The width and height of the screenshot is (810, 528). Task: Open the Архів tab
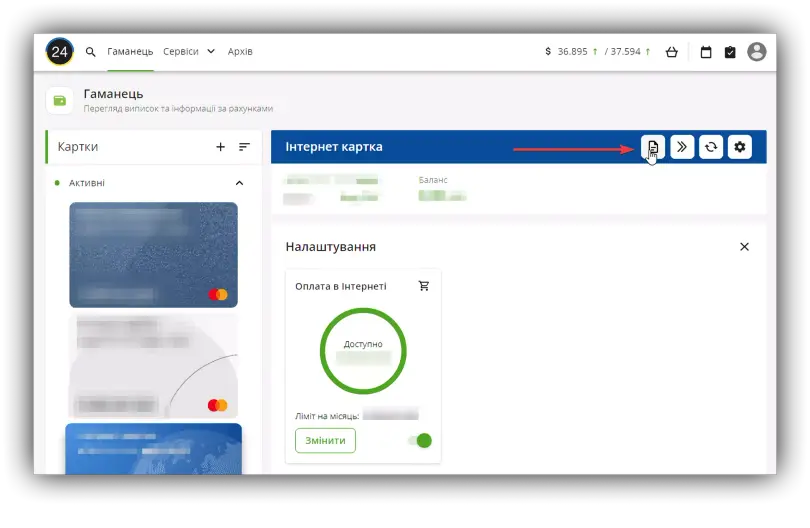240,51
